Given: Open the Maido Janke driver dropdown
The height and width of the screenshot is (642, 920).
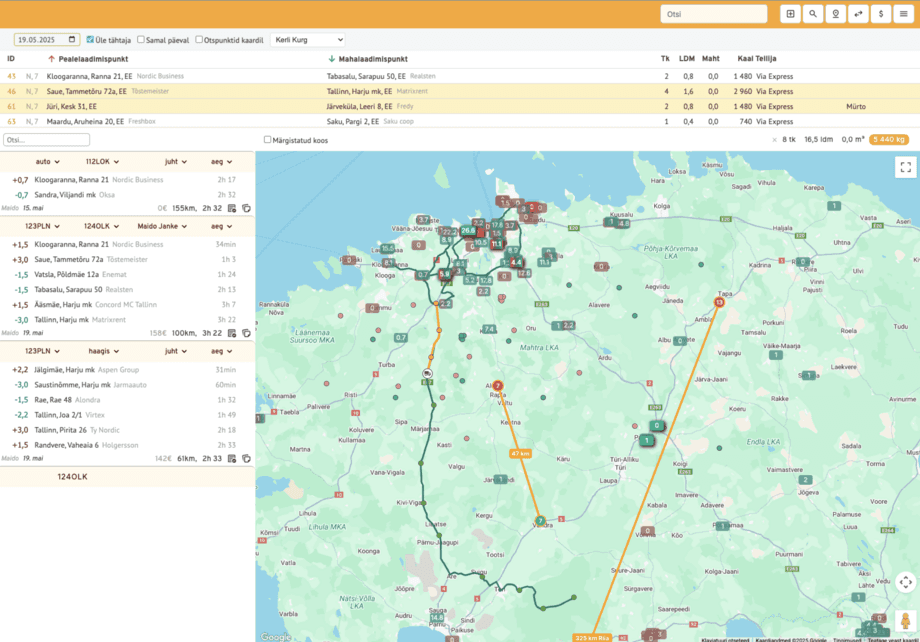Looking at the screenshot, I should tap(162, 226).
